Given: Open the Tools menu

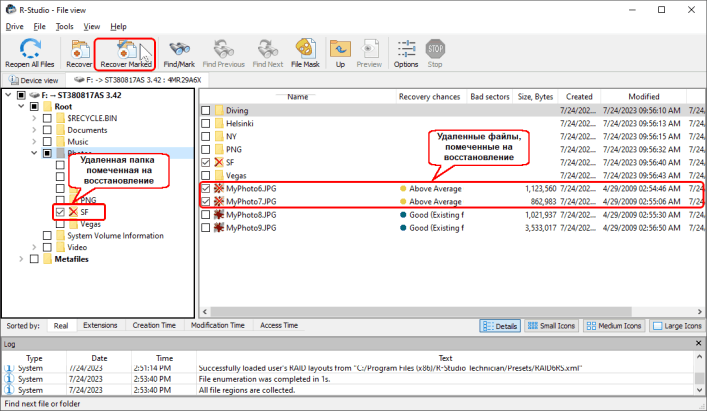Looking at the screenshot, I should [64, 27].
